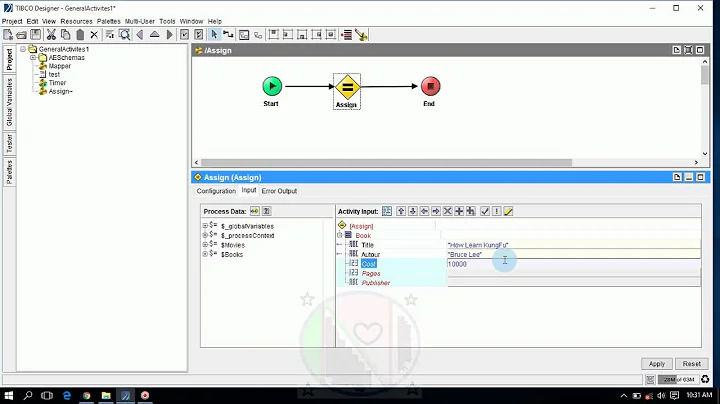Open the Palettes menu

tap(108, 21)
